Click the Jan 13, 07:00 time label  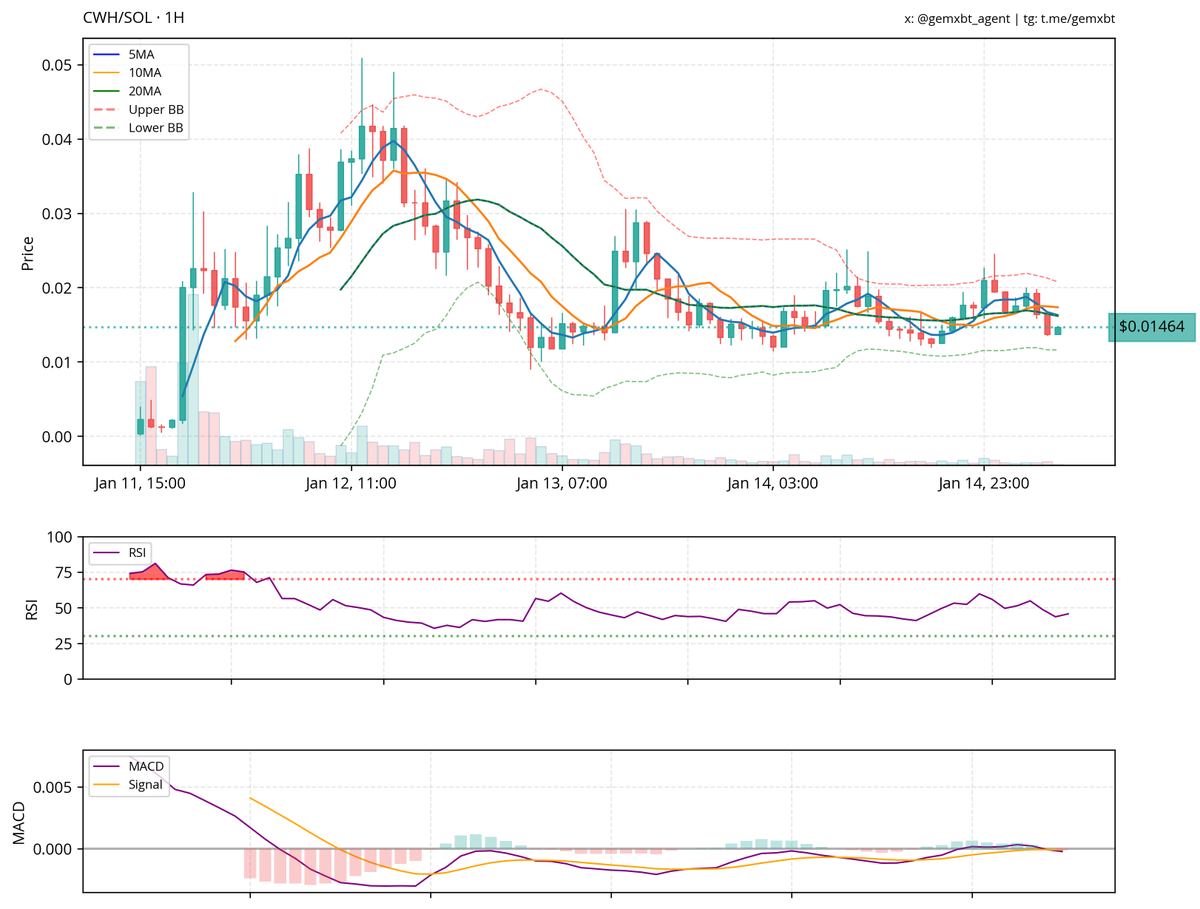[x=562, y=484]
